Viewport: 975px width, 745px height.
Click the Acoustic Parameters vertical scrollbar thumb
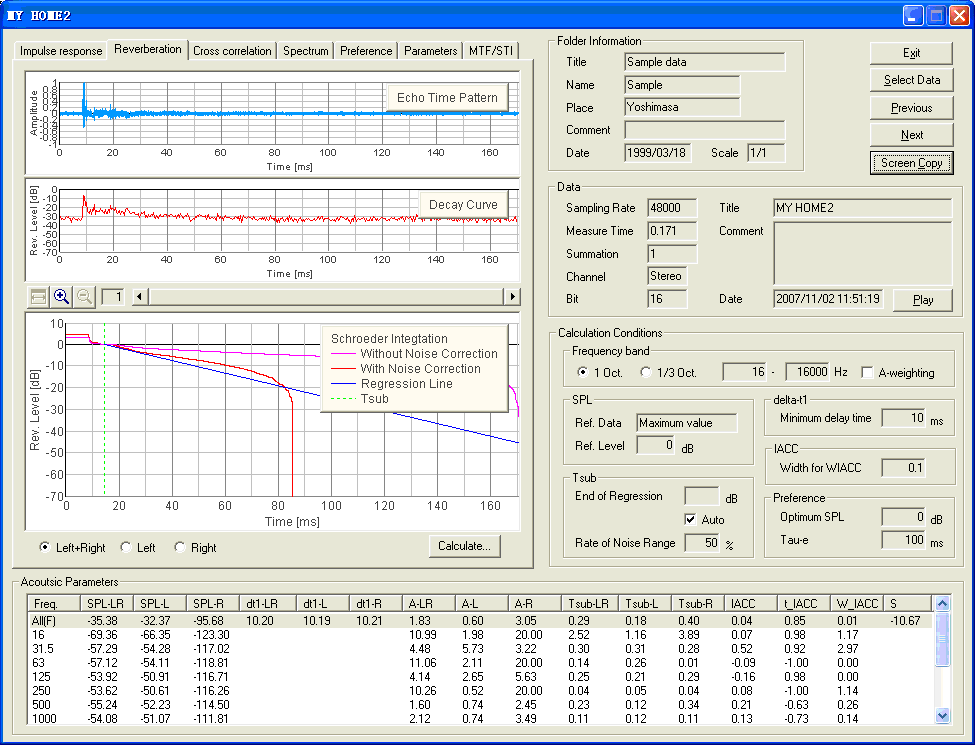942,639
